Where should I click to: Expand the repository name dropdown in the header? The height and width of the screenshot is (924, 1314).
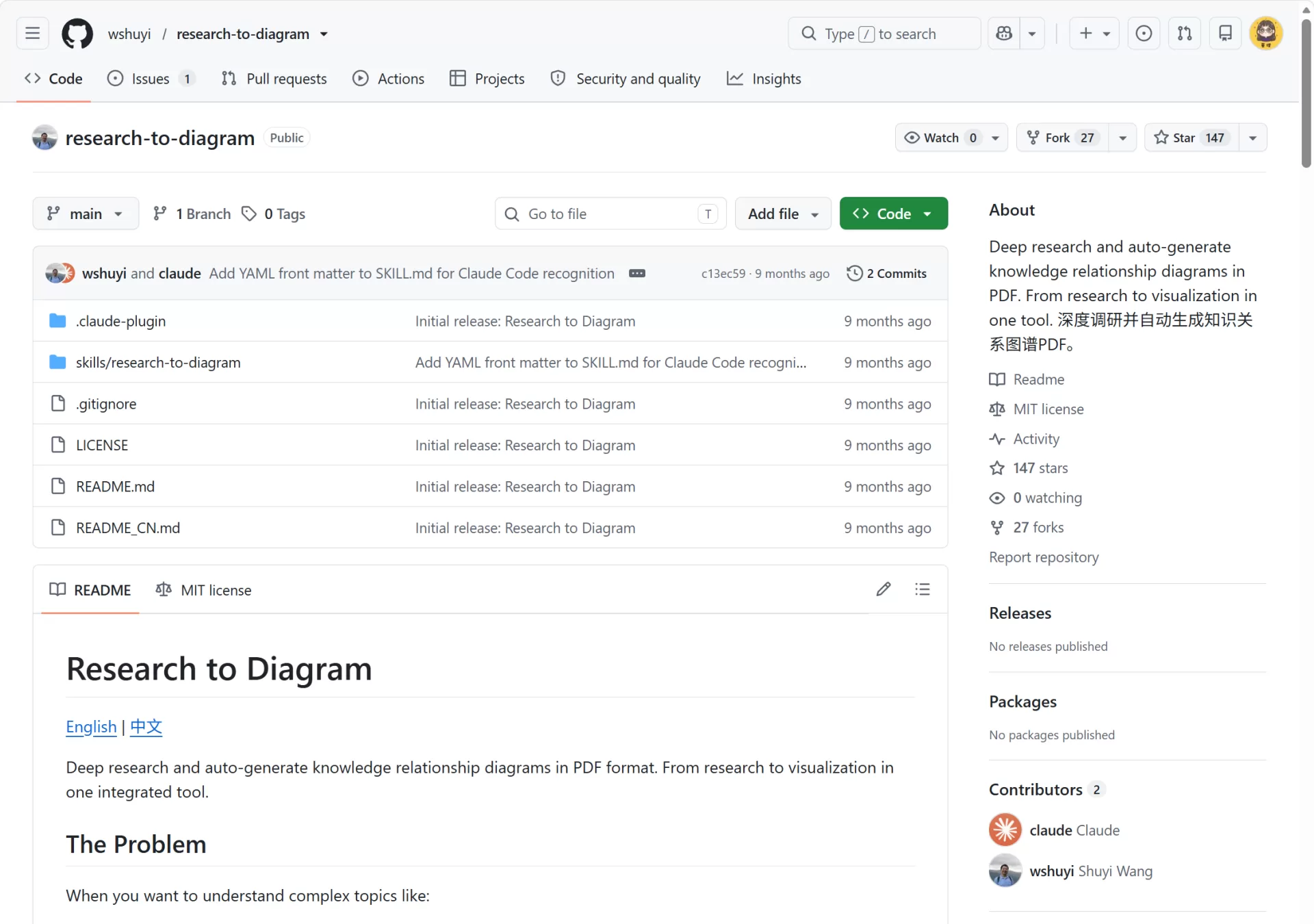pyautogui.click(x=324, y=34)
